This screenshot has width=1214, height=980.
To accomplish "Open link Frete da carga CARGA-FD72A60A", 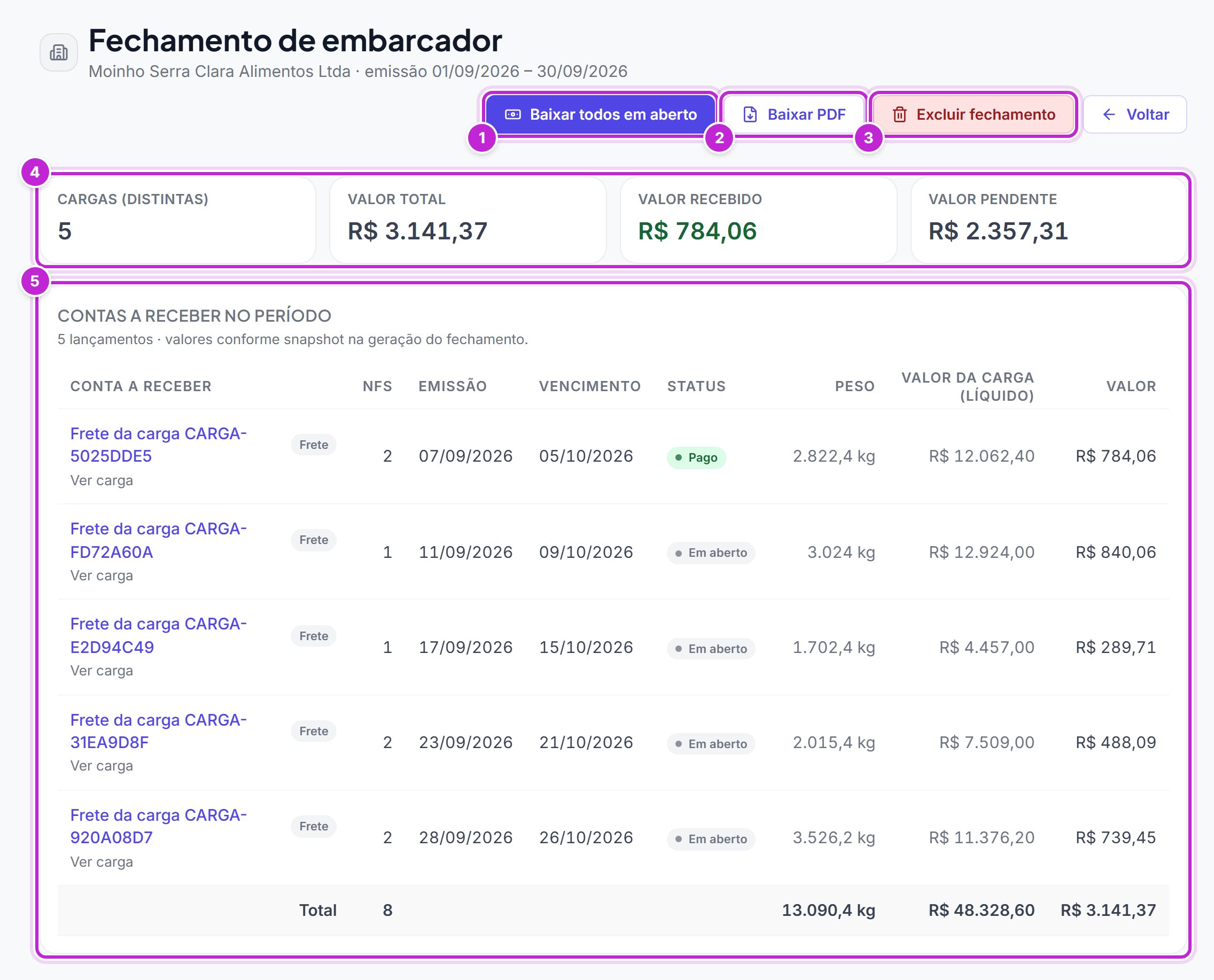I will pyautogui.click(x=159, y=540).
